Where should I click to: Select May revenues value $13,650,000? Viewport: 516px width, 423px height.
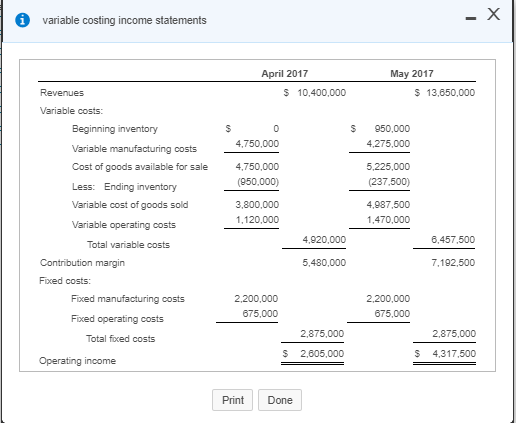445,93
